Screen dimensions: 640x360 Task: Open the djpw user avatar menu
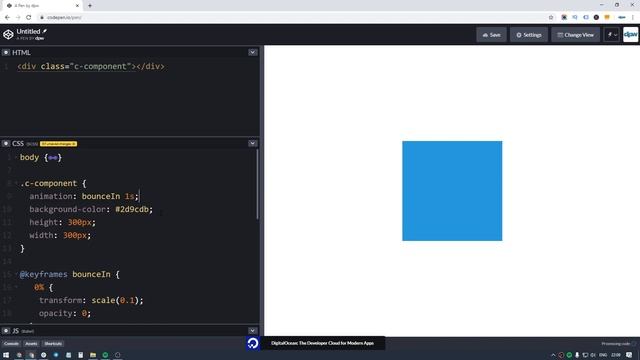631,35
